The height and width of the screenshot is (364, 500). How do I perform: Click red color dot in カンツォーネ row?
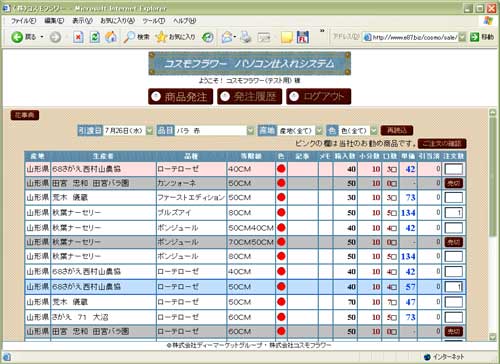tap(281, 183)
